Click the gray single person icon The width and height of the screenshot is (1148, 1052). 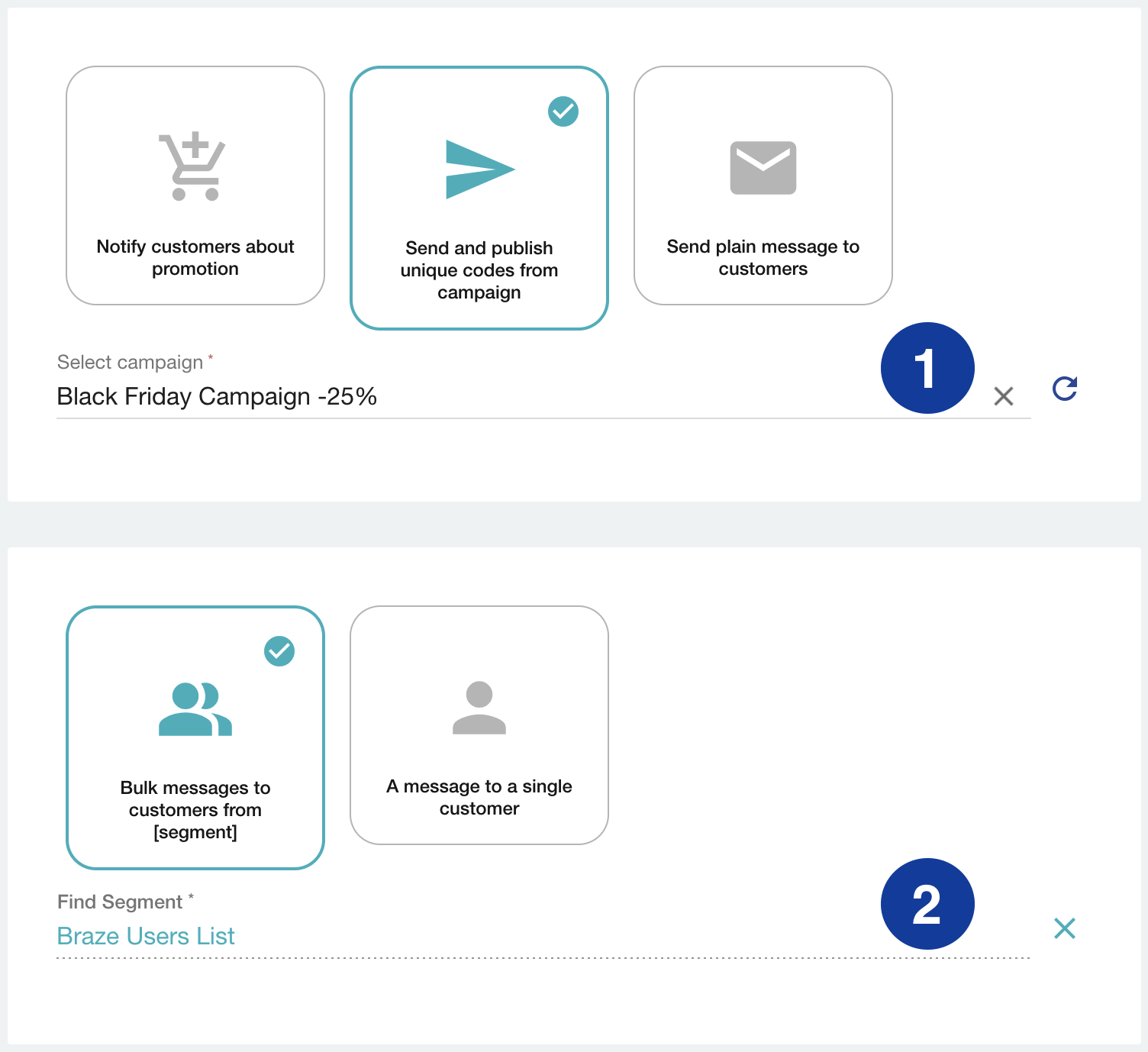click(479, 708)
